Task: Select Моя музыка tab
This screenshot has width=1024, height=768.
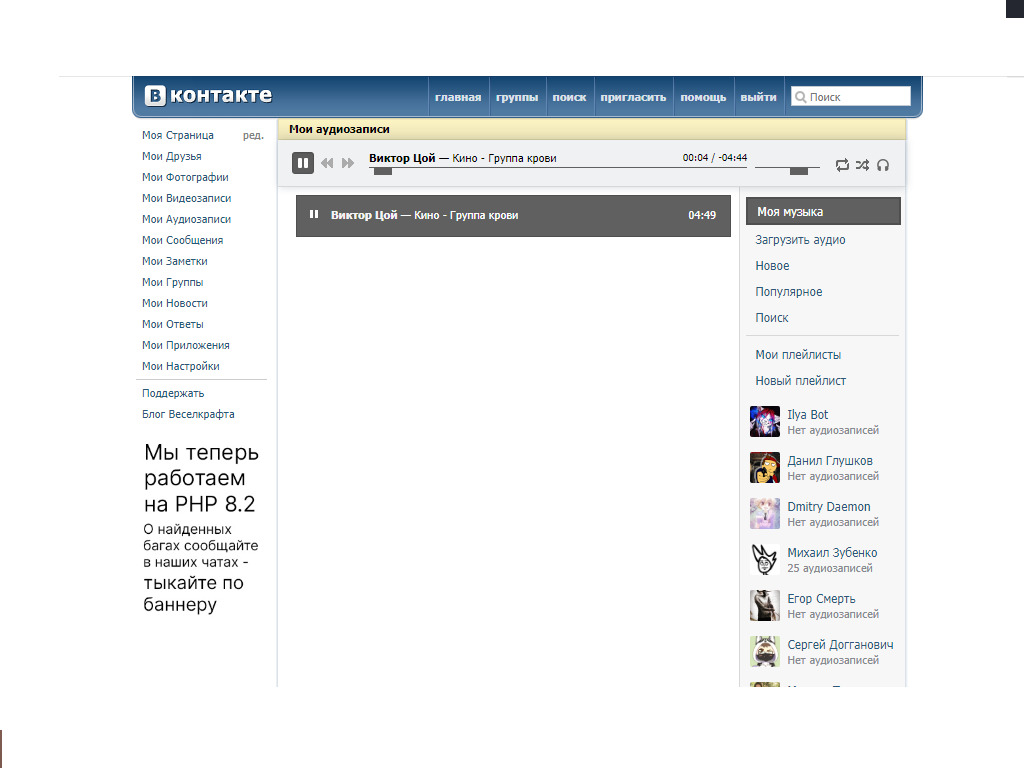Action: (824, 212)
